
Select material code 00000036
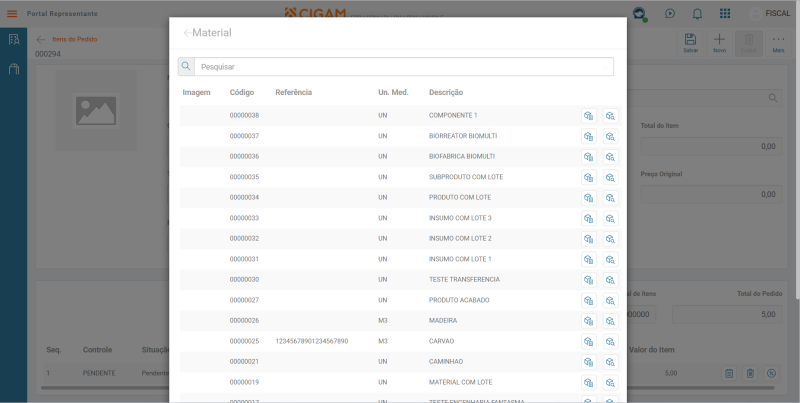coord(244,157)
